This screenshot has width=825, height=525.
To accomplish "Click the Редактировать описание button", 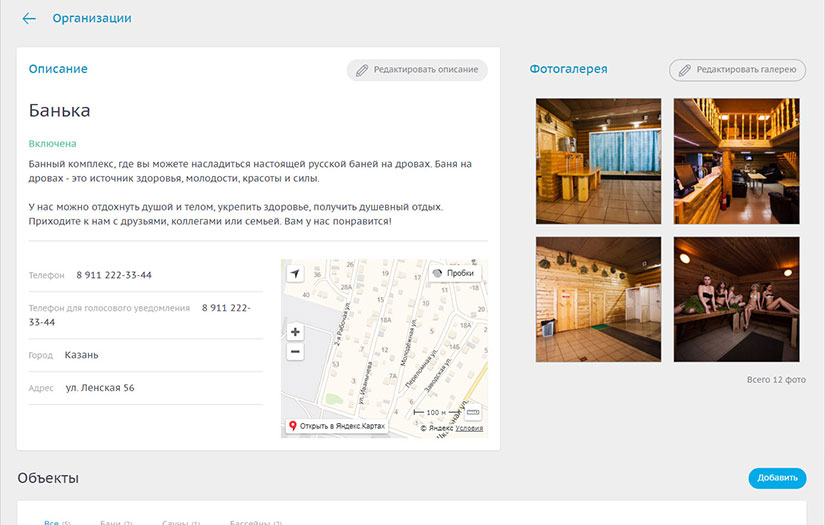I will (417, 69).
